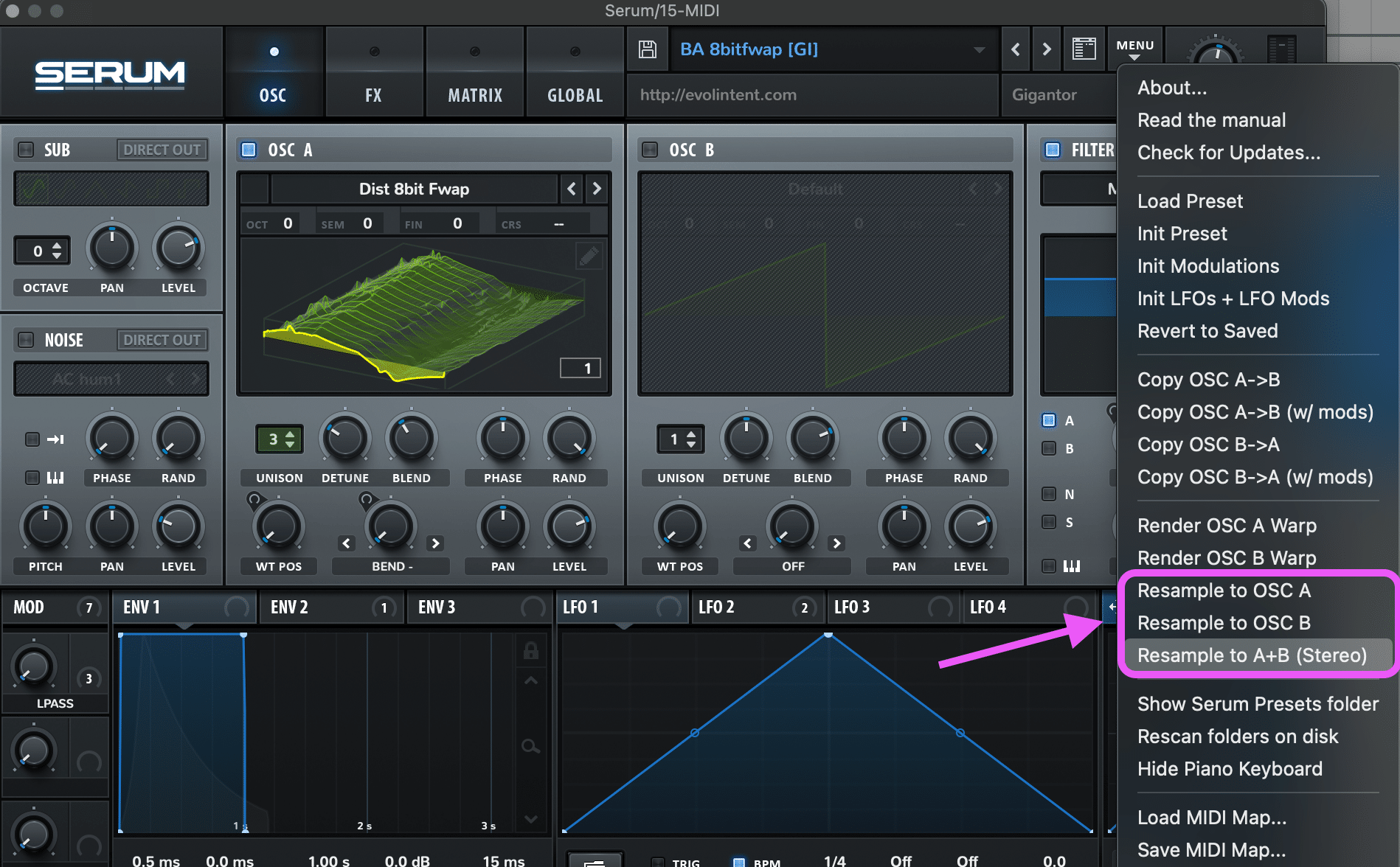Click the filter keytrack keyboard icon
Screen dimensions: 1400x867
pyautogui.click(x=1072, y=566)
